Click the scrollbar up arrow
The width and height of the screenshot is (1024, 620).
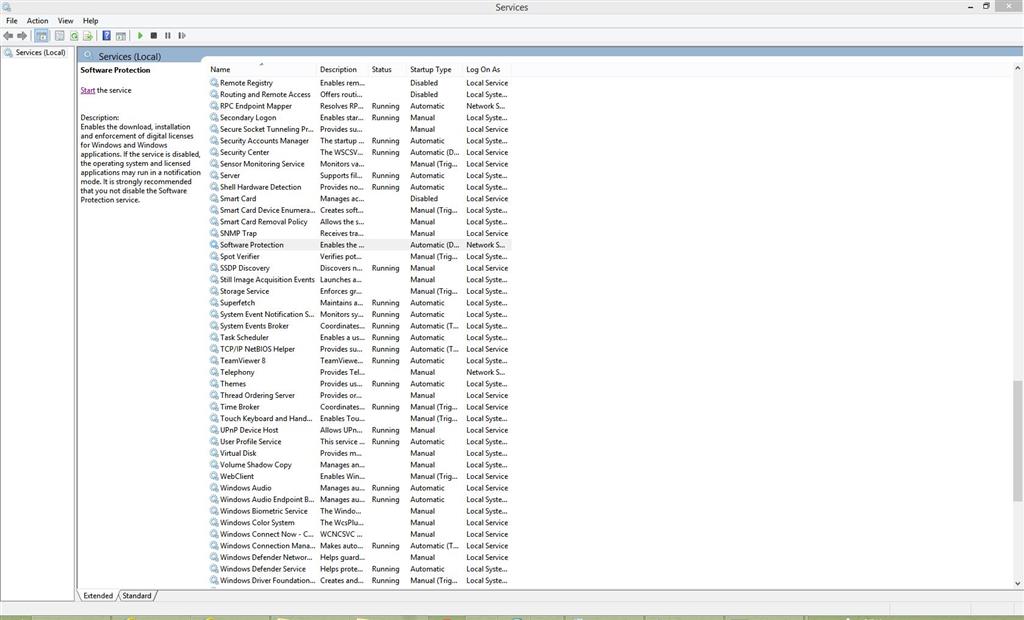click(1017, 68)
